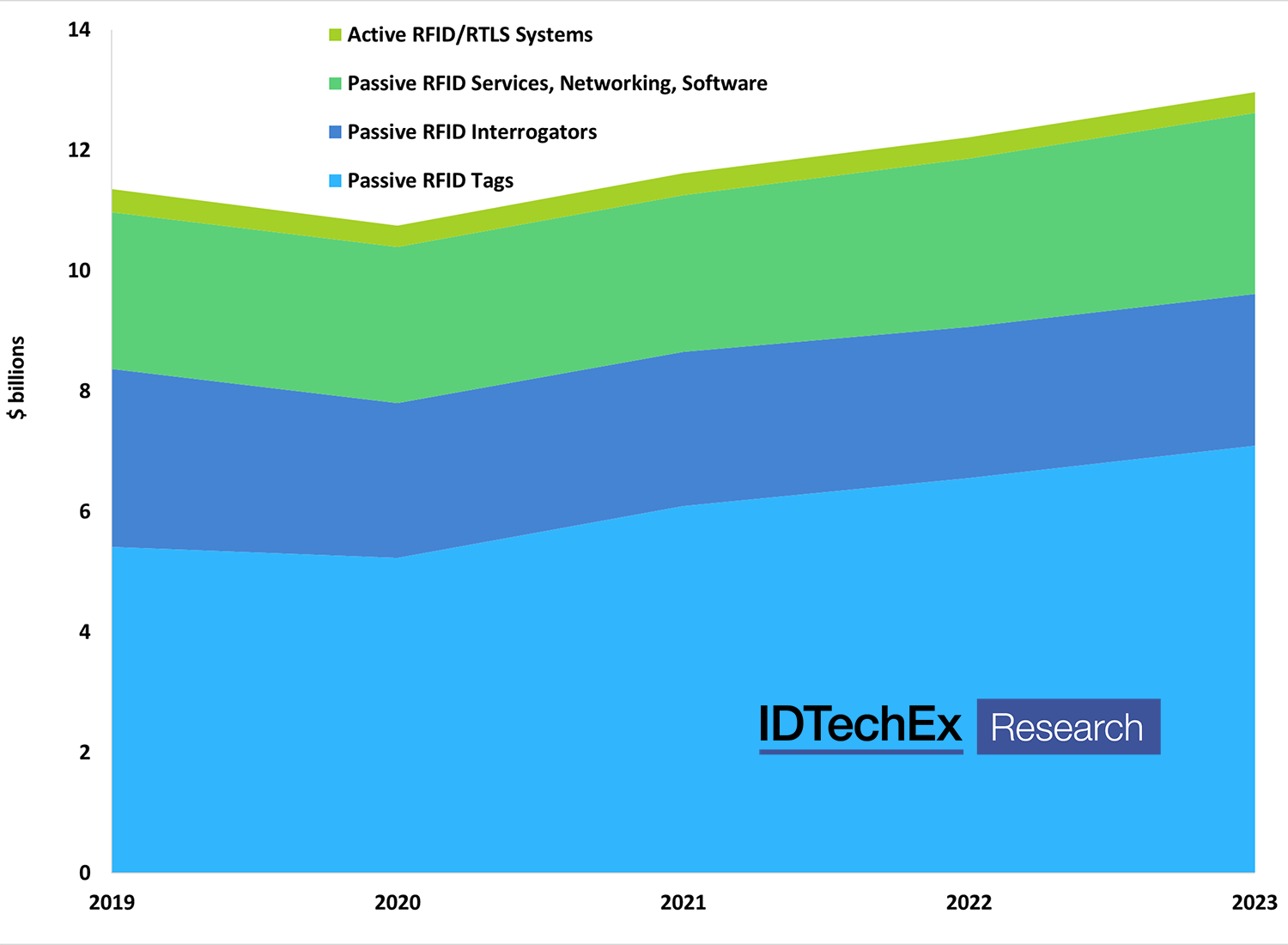The height and width of the screenshot is (945, 1288).
Task: Click the 2020 x-axis label
Action: (398, 903)
